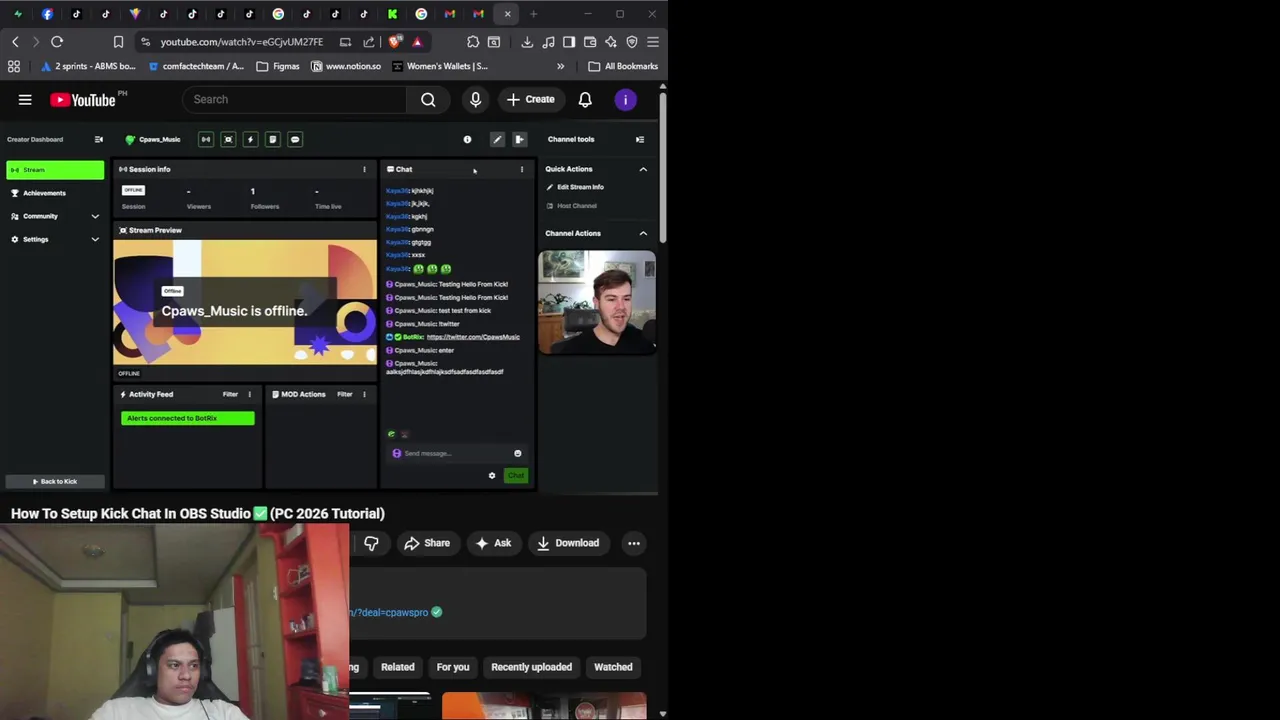1280x720 pixels.
Task: Open the browser extensions puzzle icon
Action: [473, 42]
